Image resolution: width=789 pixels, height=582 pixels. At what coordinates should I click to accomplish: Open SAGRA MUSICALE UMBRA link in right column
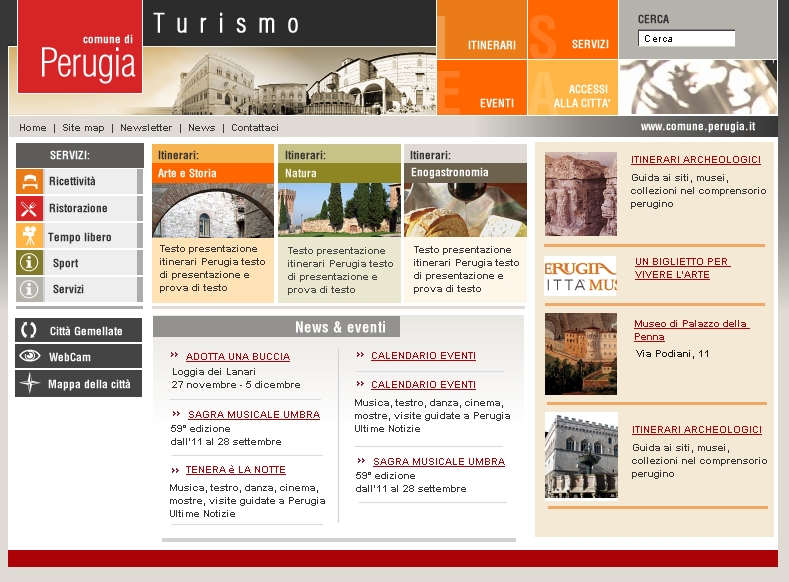tap(439, 462)
